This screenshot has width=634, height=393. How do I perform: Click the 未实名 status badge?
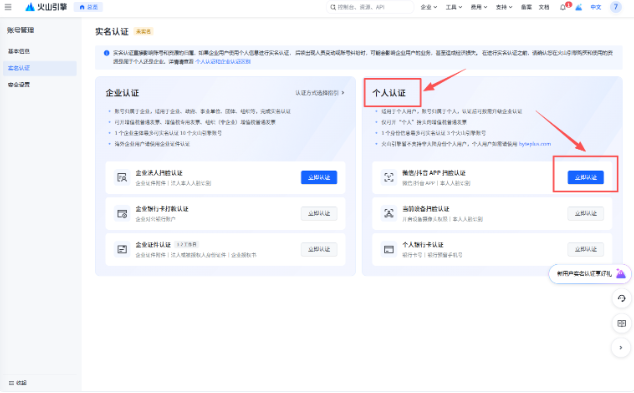pos(144,31)
